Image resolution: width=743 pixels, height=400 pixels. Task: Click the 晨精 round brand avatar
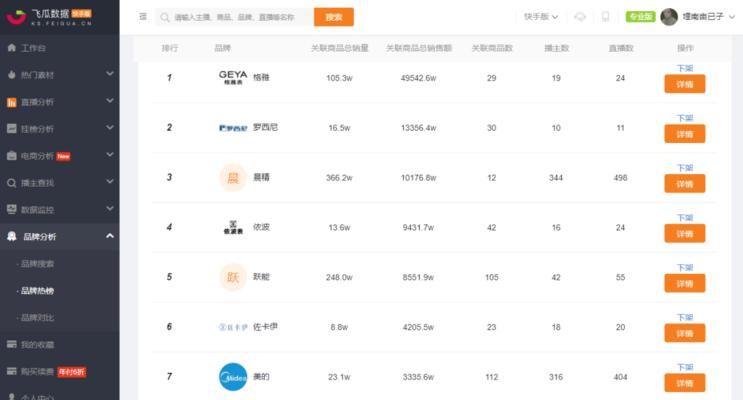(233, 178)
